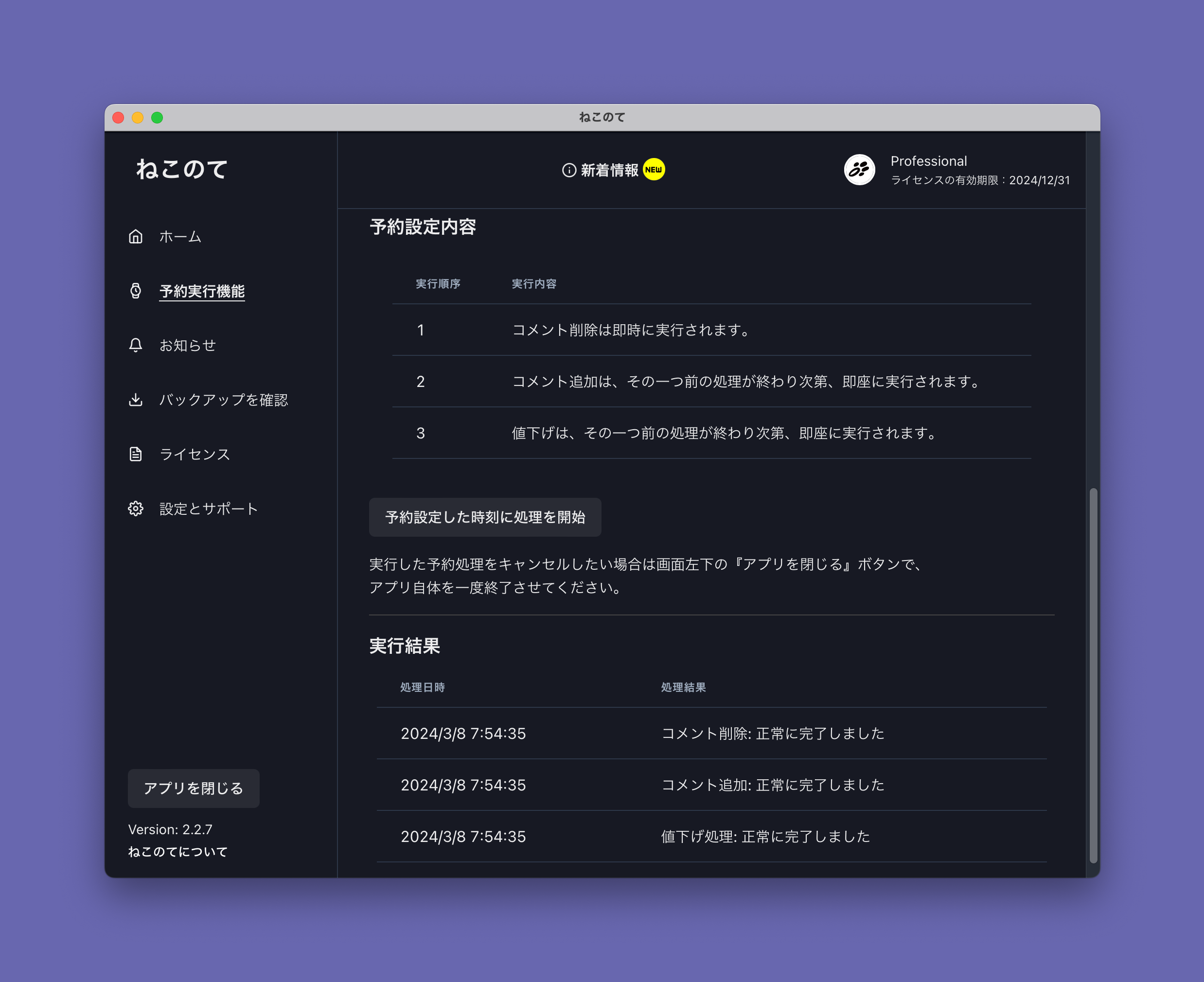The height and width of the screenshot is (982, 1204).
Task: Open the ライセンス page
Action: point(195,454)
